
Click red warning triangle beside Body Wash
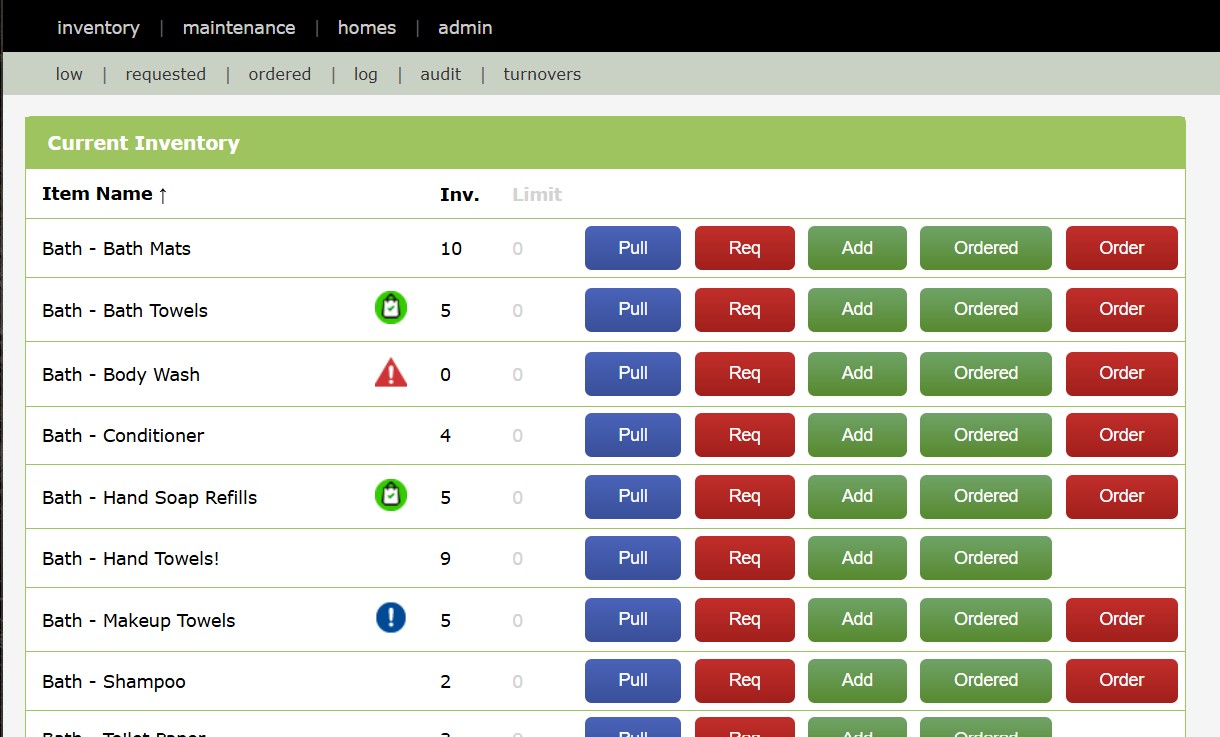click(x=391, y=374)
